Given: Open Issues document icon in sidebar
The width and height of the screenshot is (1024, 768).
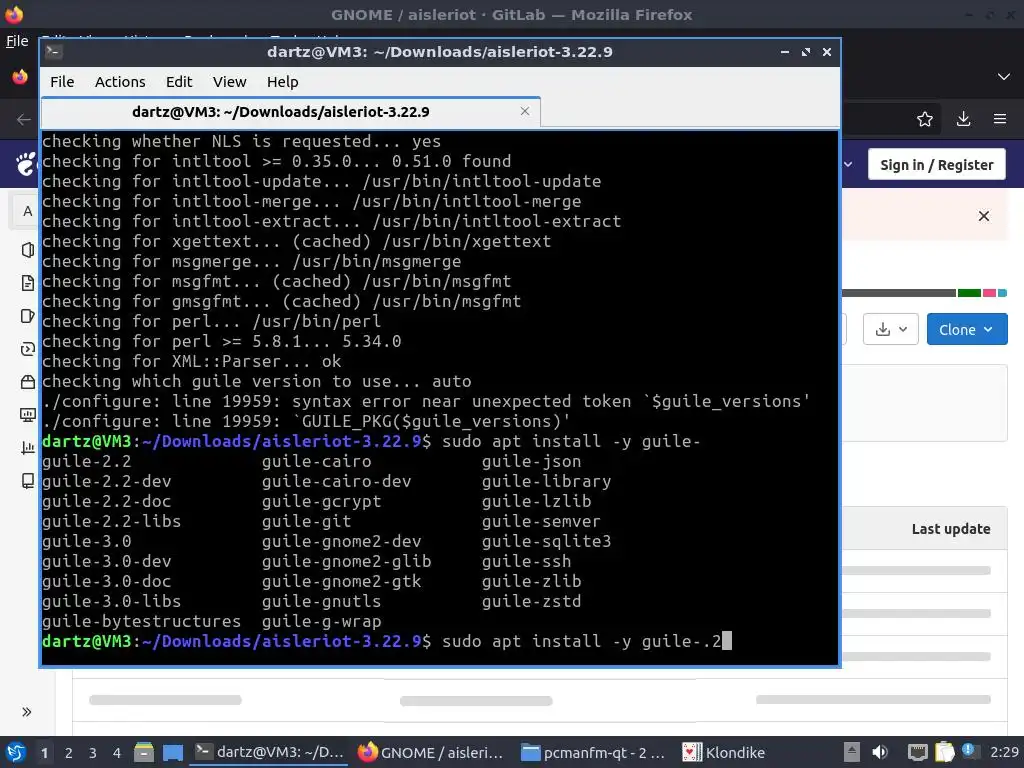Looking at the screenshot, I should coord(27,283).
